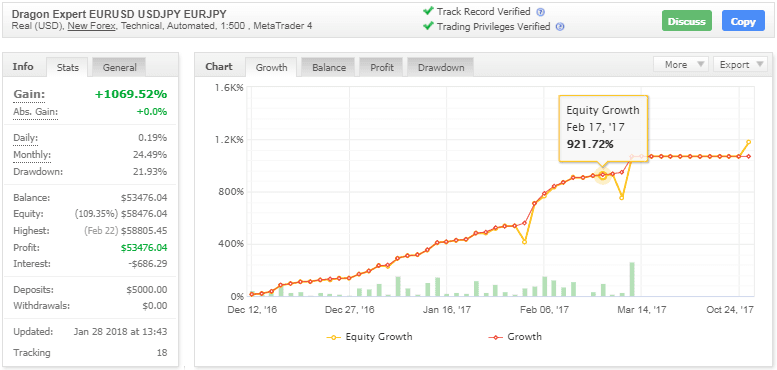
Task: Click the Tracking count 18
Action: [x=162, y=353]
